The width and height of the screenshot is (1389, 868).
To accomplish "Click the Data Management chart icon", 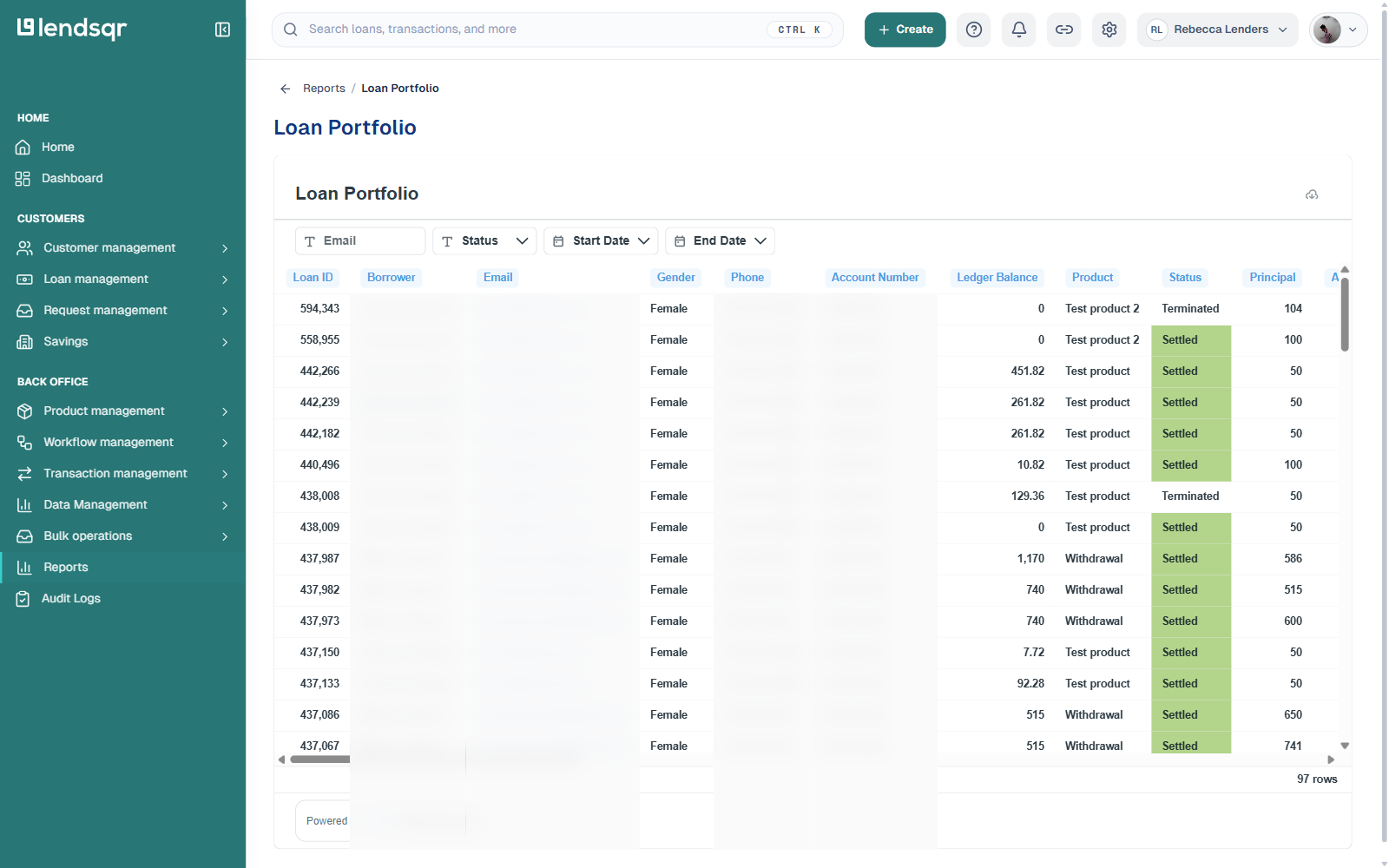I will pyautogui.click(x=25, y=505).
